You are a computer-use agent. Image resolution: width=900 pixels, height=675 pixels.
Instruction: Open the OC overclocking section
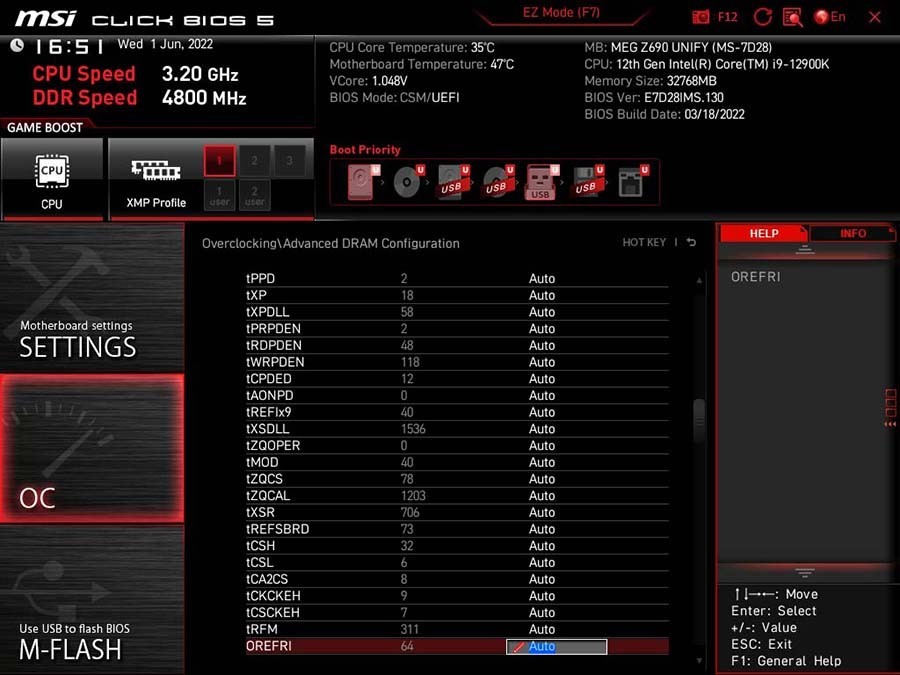(x=92, y=449)
